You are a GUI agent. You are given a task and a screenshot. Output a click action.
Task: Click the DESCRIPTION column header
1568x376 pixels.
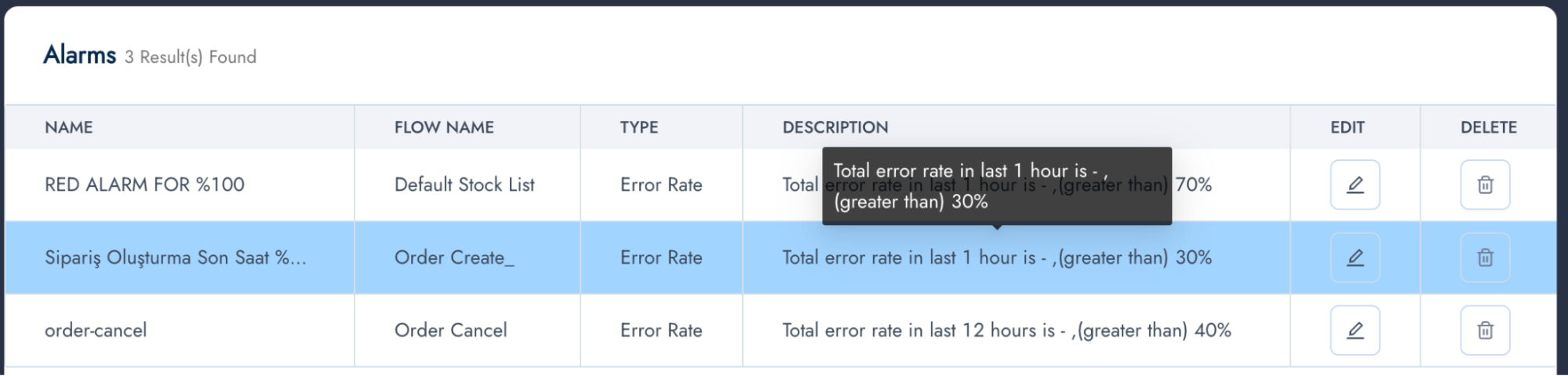click(x=835, y=127)
